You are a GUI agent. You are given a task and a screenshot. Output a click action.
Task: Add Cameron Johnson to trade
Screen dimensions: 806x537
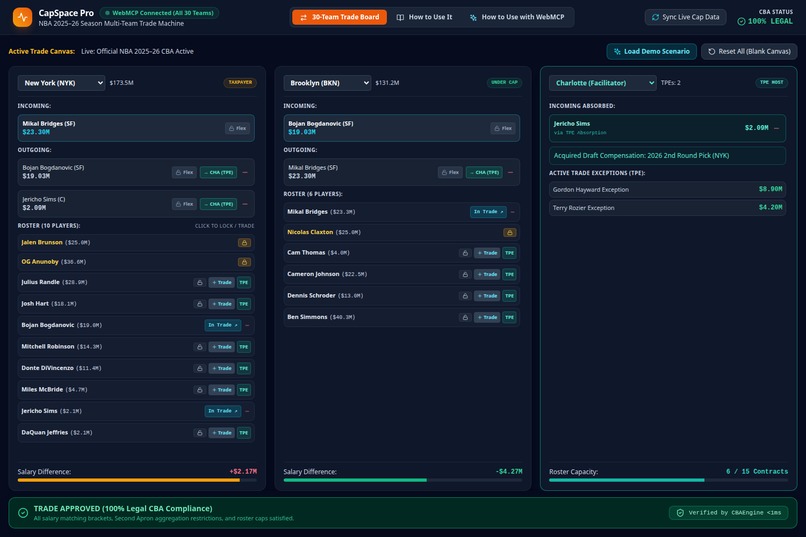pos(487,274)
